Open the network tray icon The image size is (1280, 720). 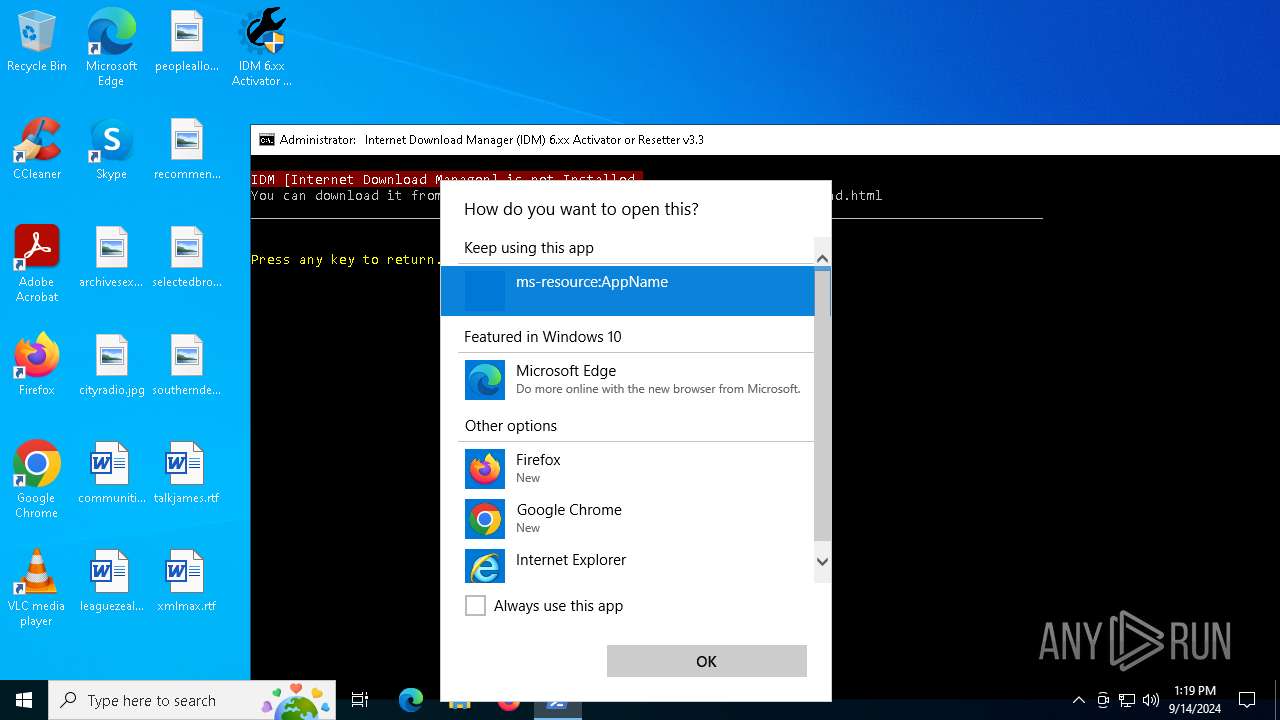coord(1127,700)
